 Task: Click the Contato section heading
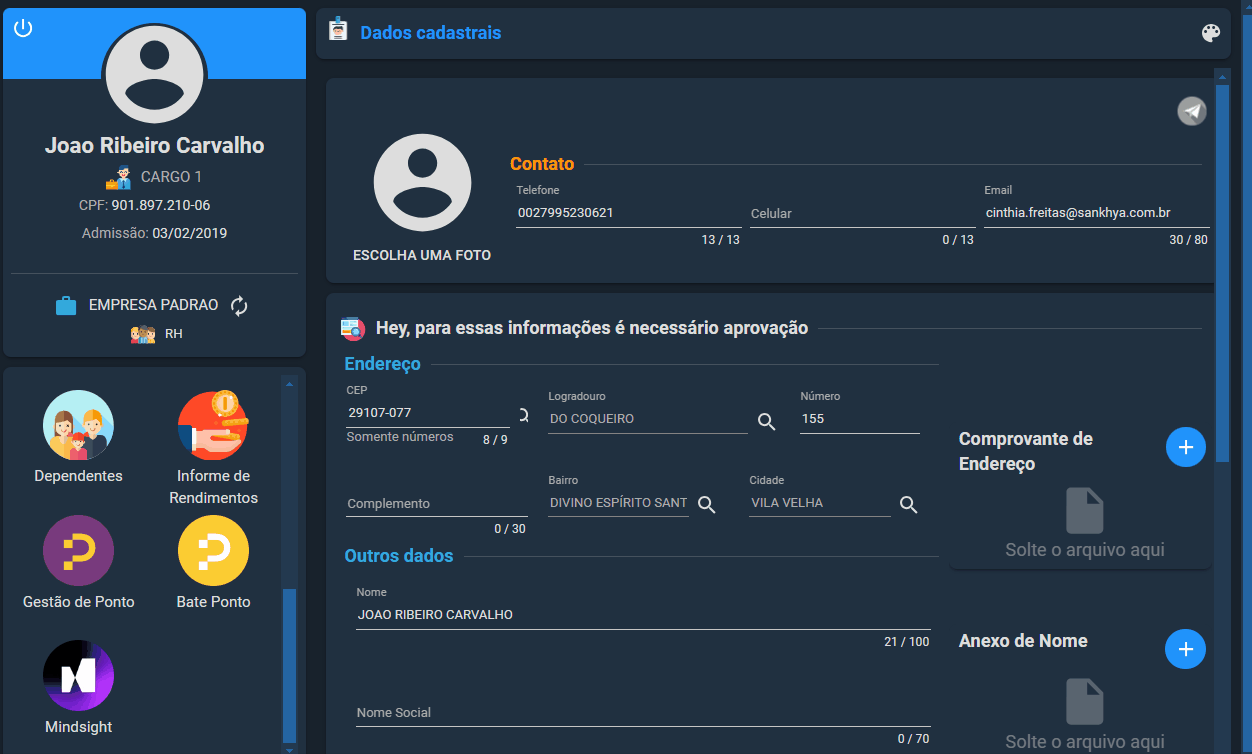pyautogui.click(x=542, y=164)
